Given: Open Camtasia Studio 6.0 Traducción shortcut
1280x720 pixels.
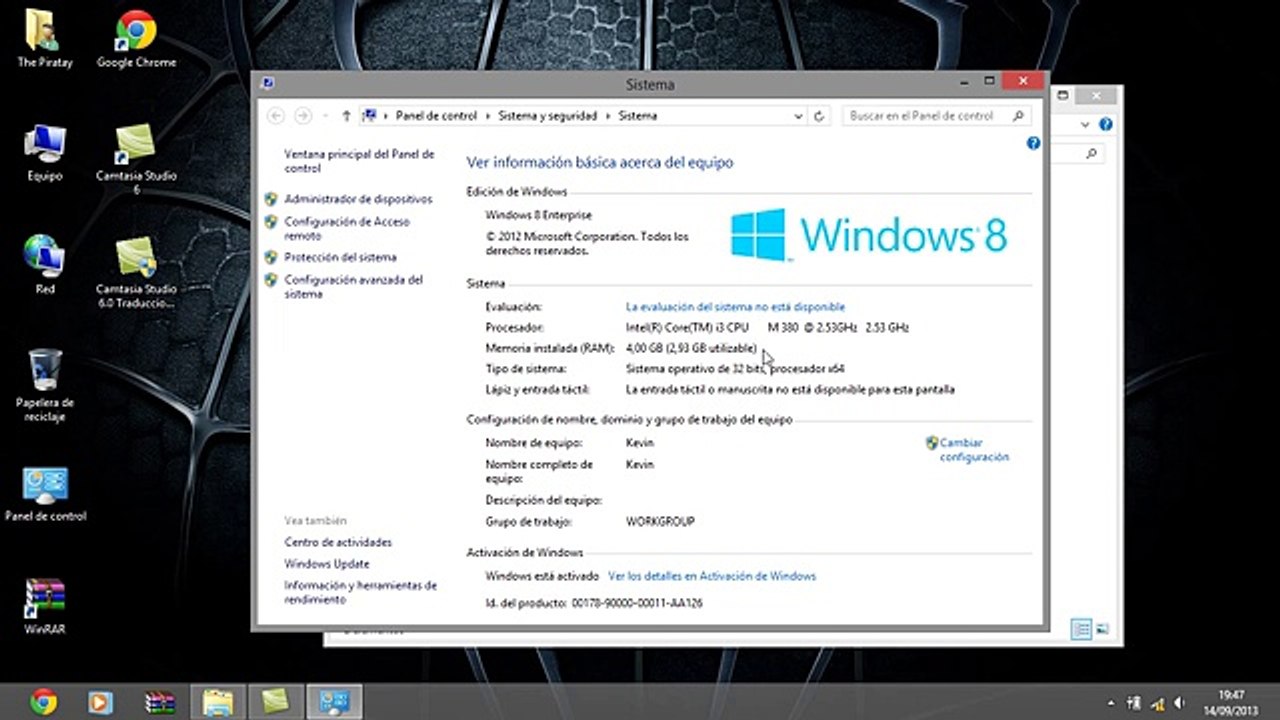Looking at the screenshot, I should click(x=136, y=272).
